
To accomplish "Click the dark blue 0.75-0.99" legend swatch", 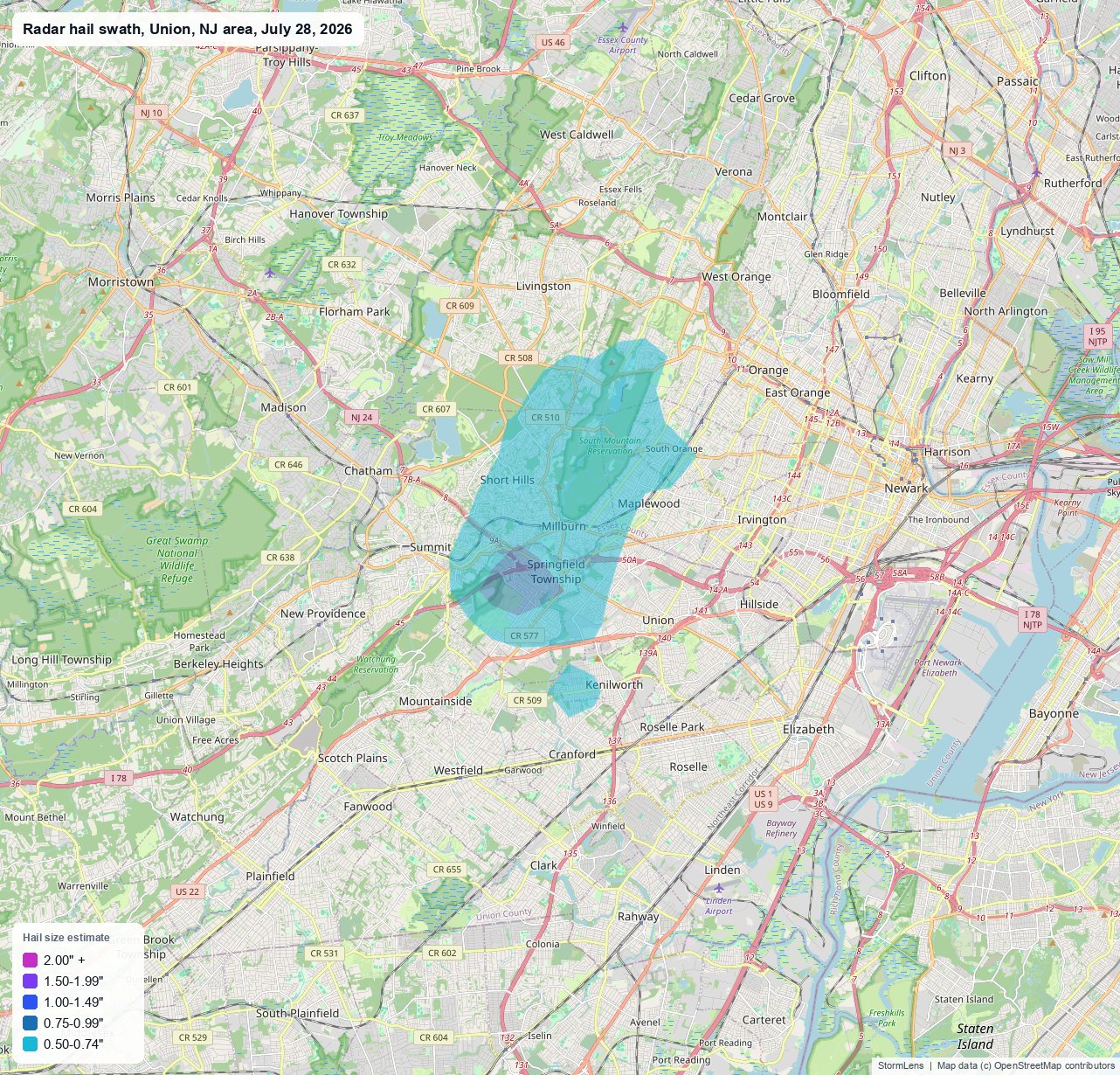I will (x=31, y=1023).
